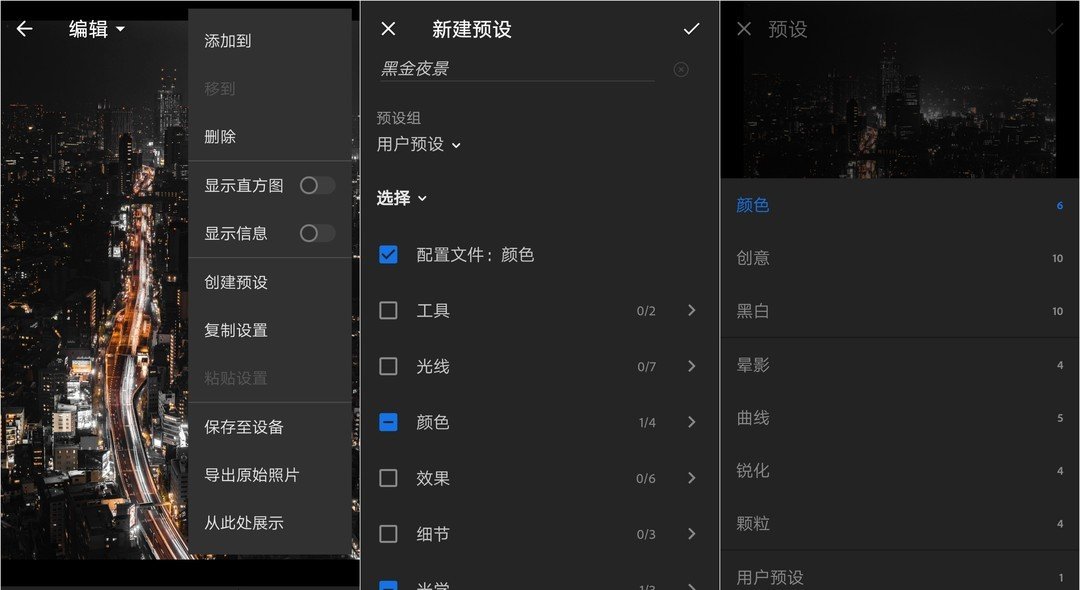Open the 选择 dropdown
This screenshot has height=590, width=1080.
click(402, 198)
